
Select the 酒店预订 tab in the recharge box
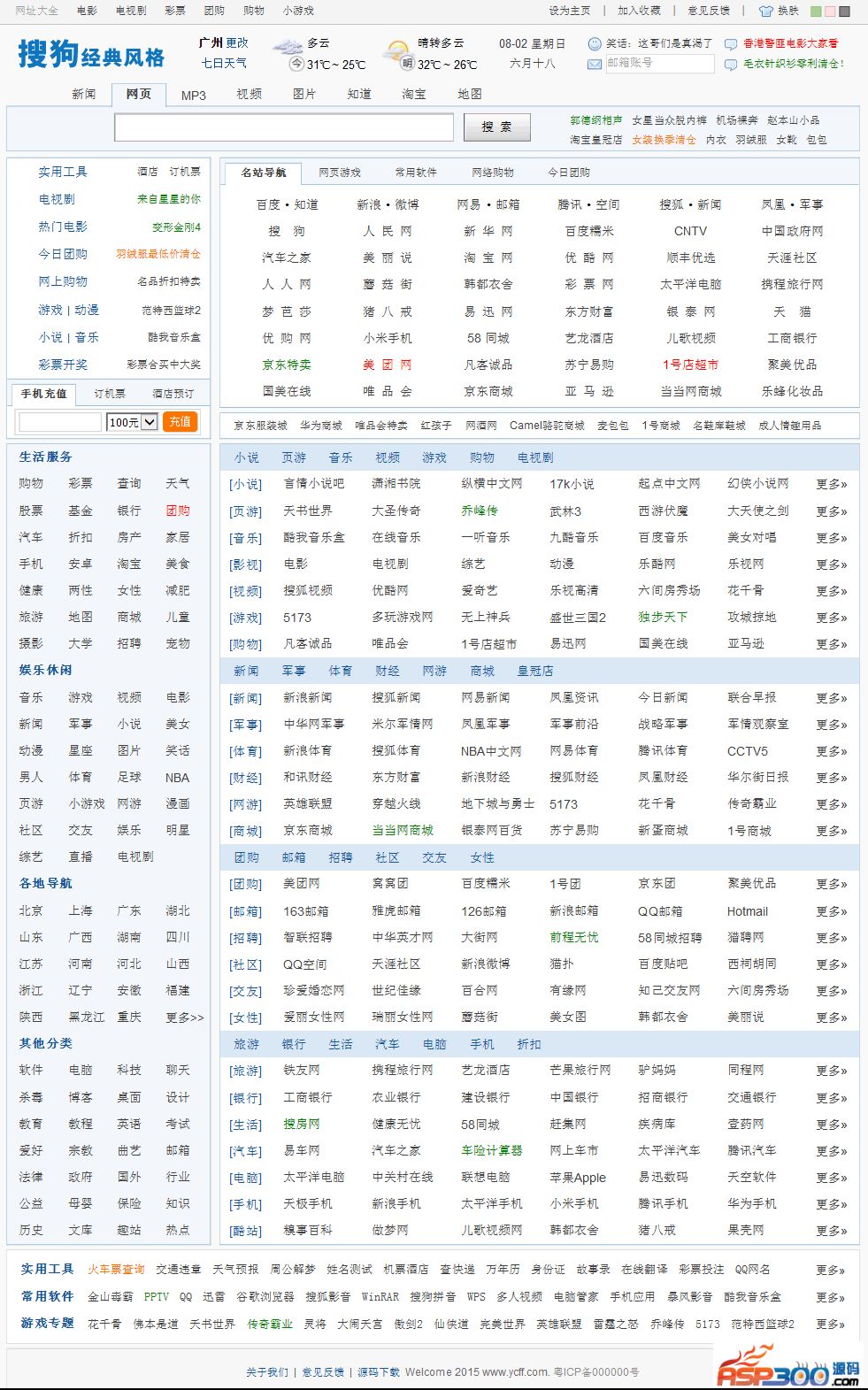[x=173, y=394]
